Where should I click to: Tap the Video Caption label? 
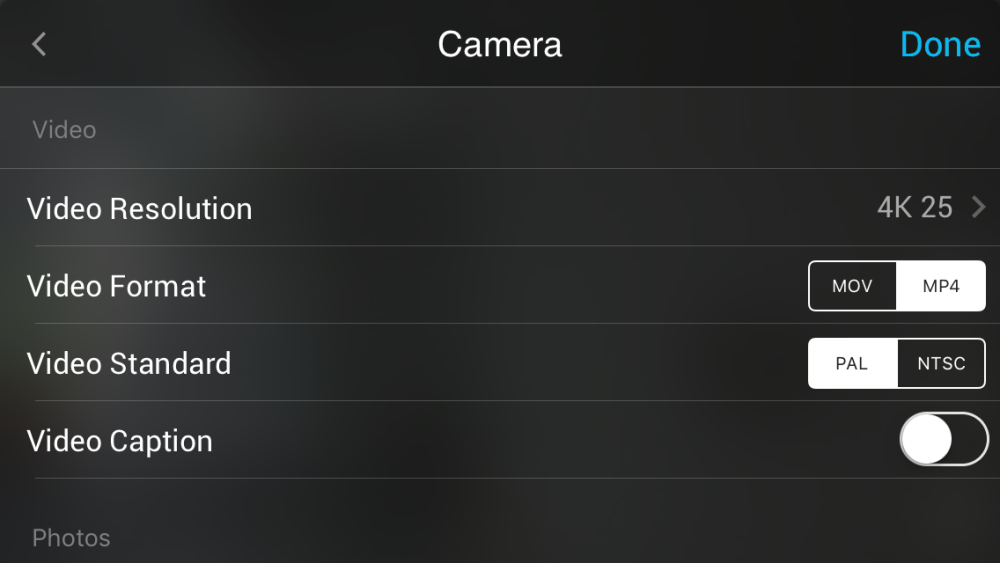tap(119, 441)
